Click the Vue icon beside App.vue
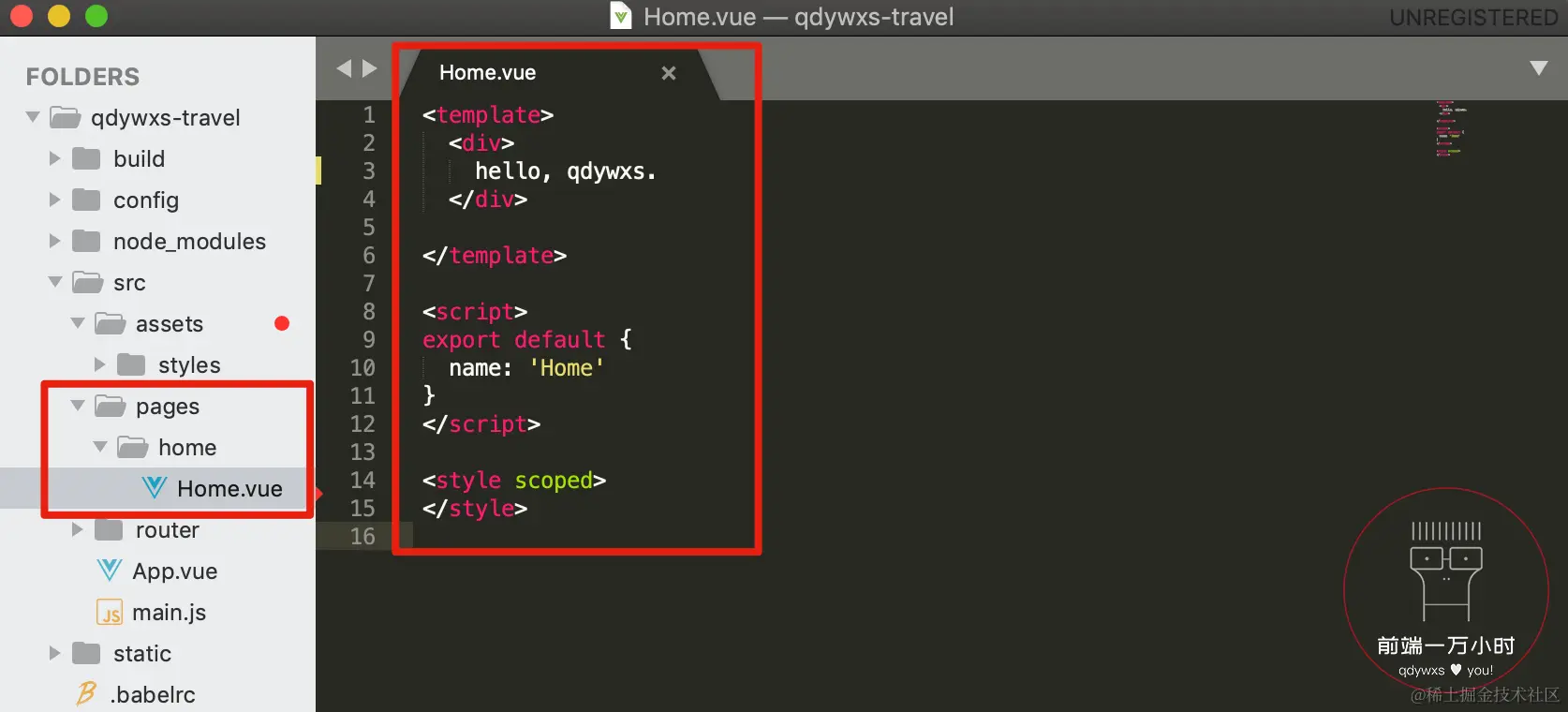Viewport: 1568px width, 712px height. [110, 571]
